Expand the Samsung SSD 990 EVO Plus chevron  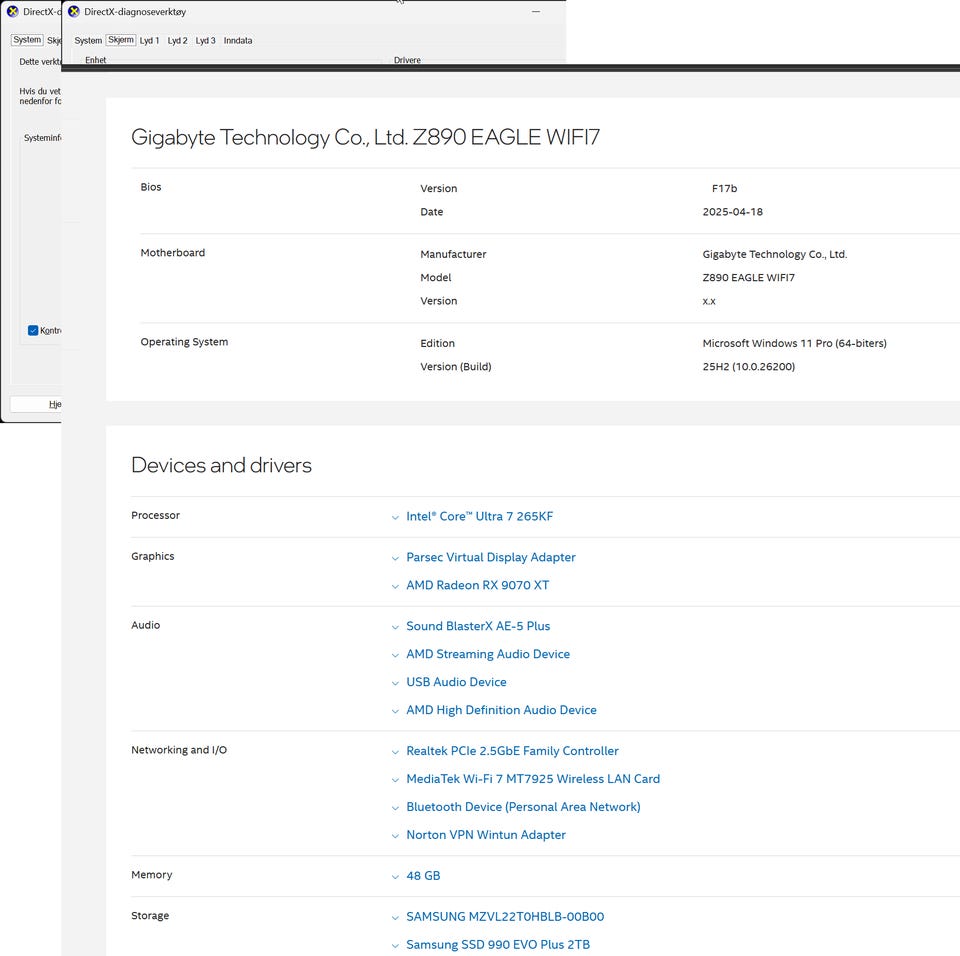coord(395,946)
